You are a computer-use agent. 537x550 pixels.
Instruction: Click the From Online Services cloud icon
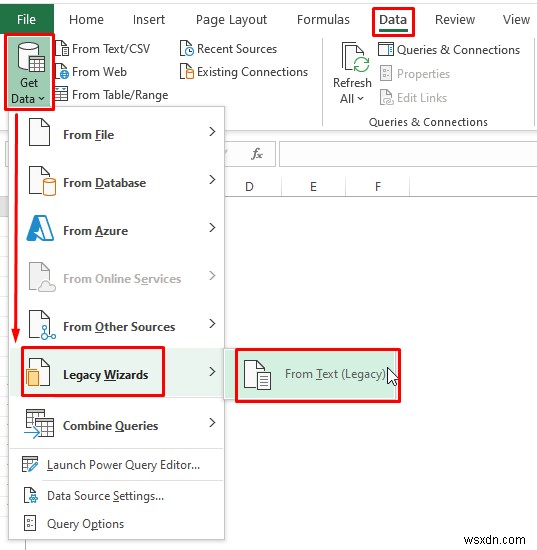pos(42,277)
